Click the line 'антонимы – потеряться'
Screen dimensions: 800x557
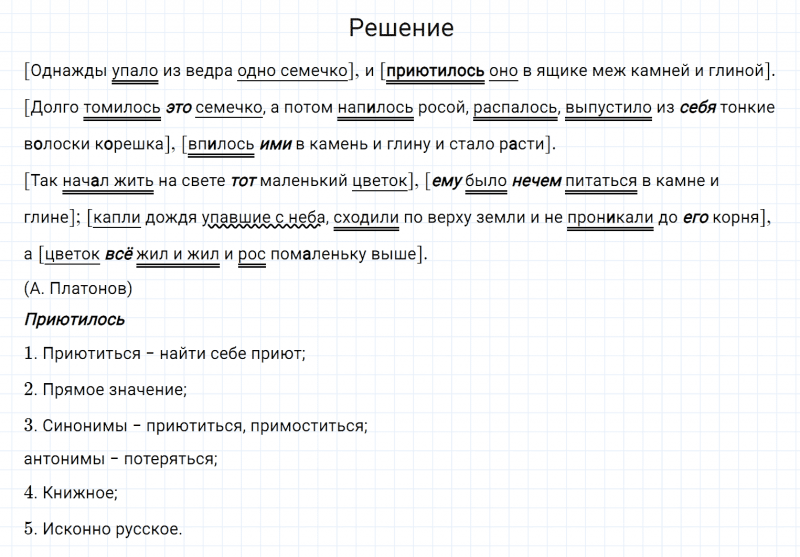121,459
